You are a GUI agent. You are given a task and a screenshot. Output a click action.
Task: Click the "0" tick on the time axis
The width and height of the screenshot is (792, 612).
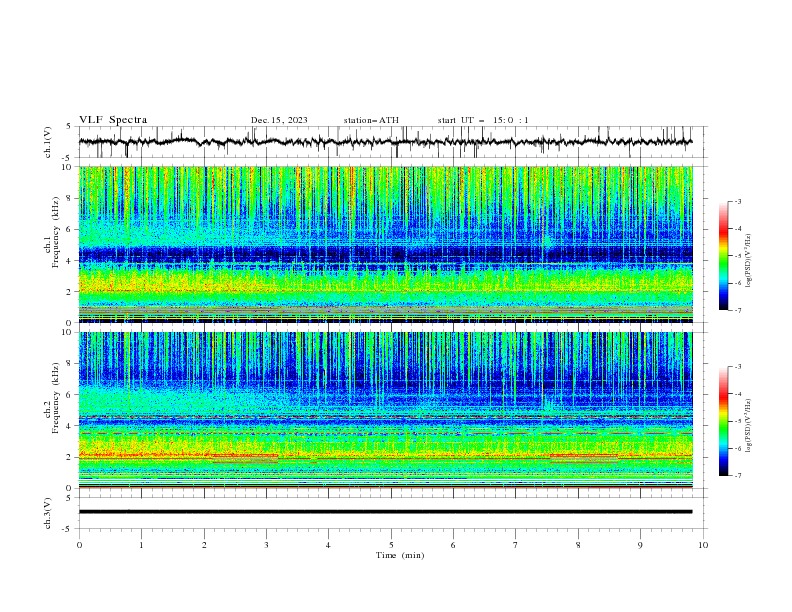[79, 545]
